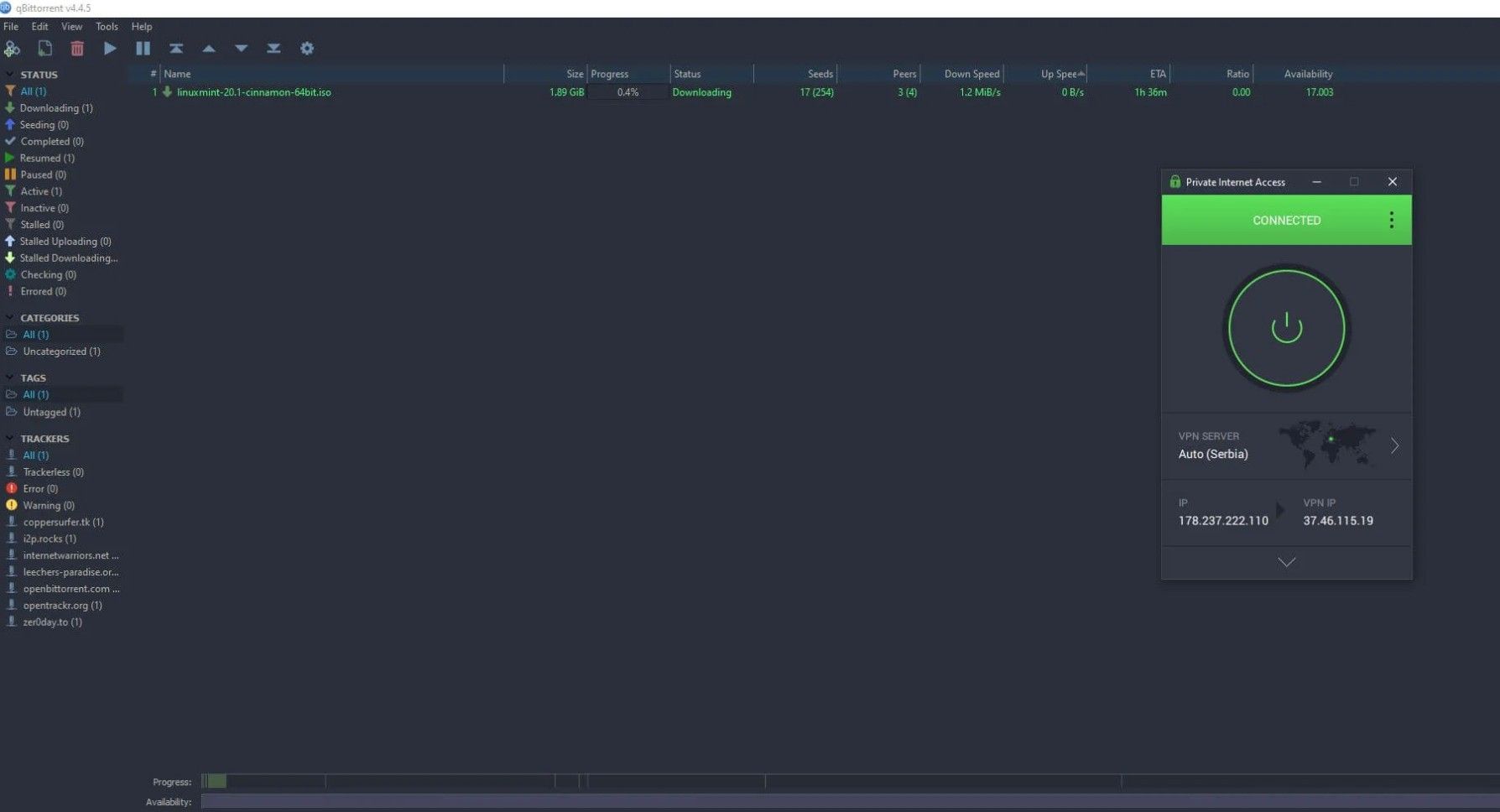The image size is (1500, 812).
Task: Select Active (1) status filter
Action: point(40,191)
